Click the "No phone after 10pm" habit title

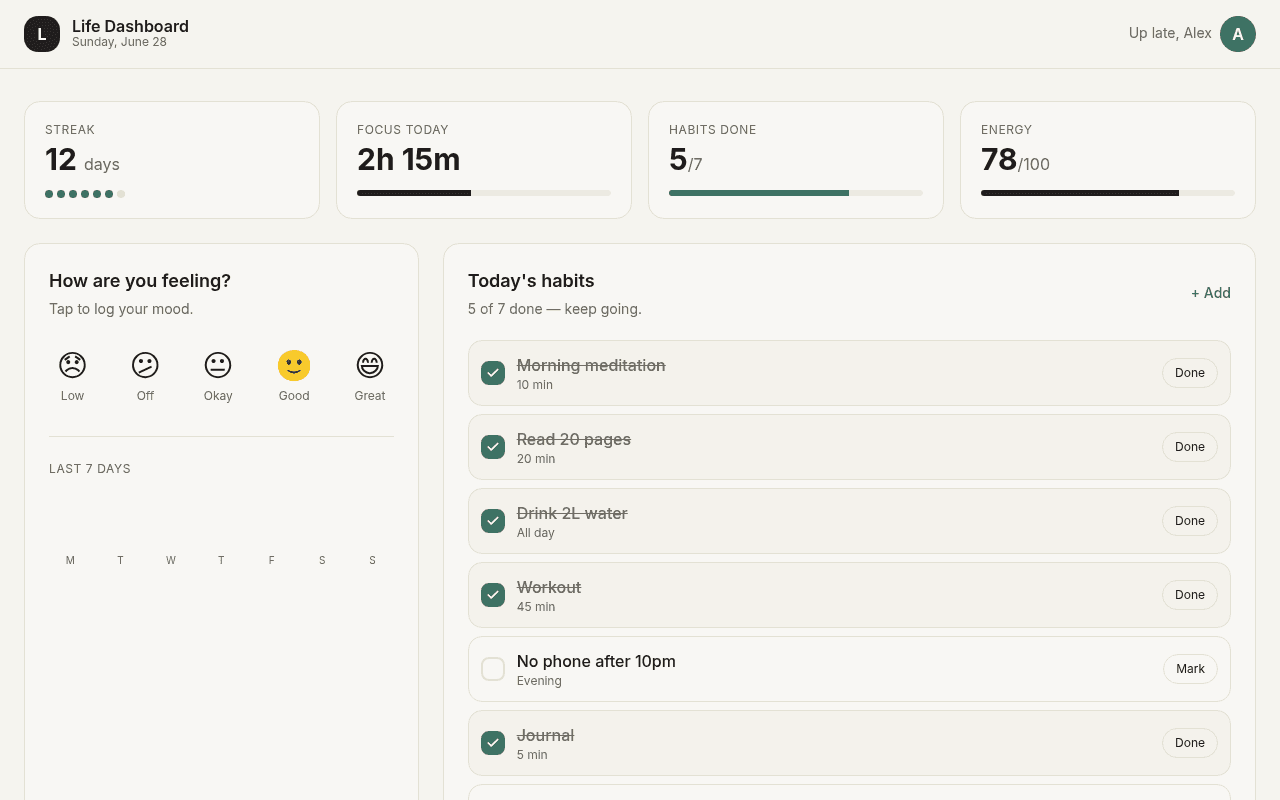(x=596, y=661)
